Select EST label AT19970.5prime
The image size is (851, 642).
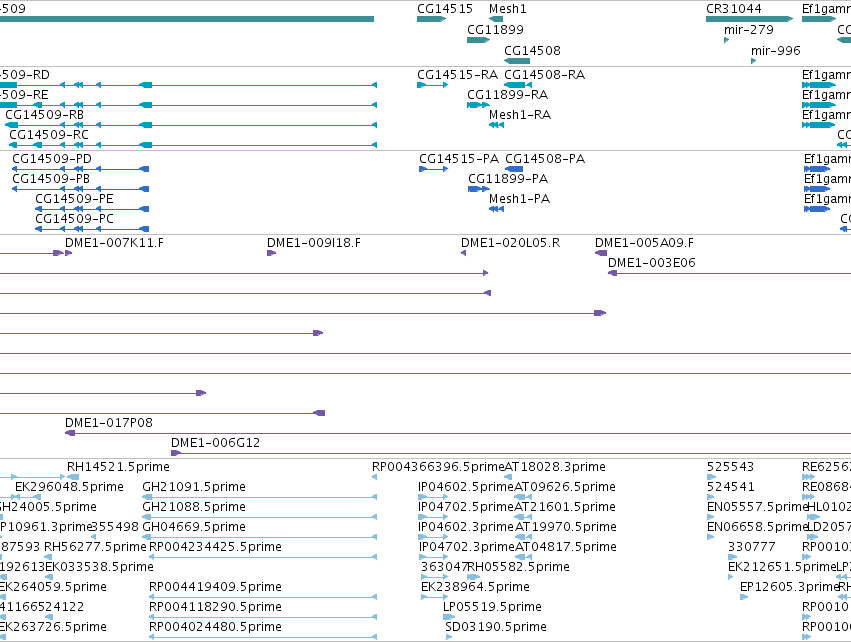pyautogui.click(x=566, y=527)
